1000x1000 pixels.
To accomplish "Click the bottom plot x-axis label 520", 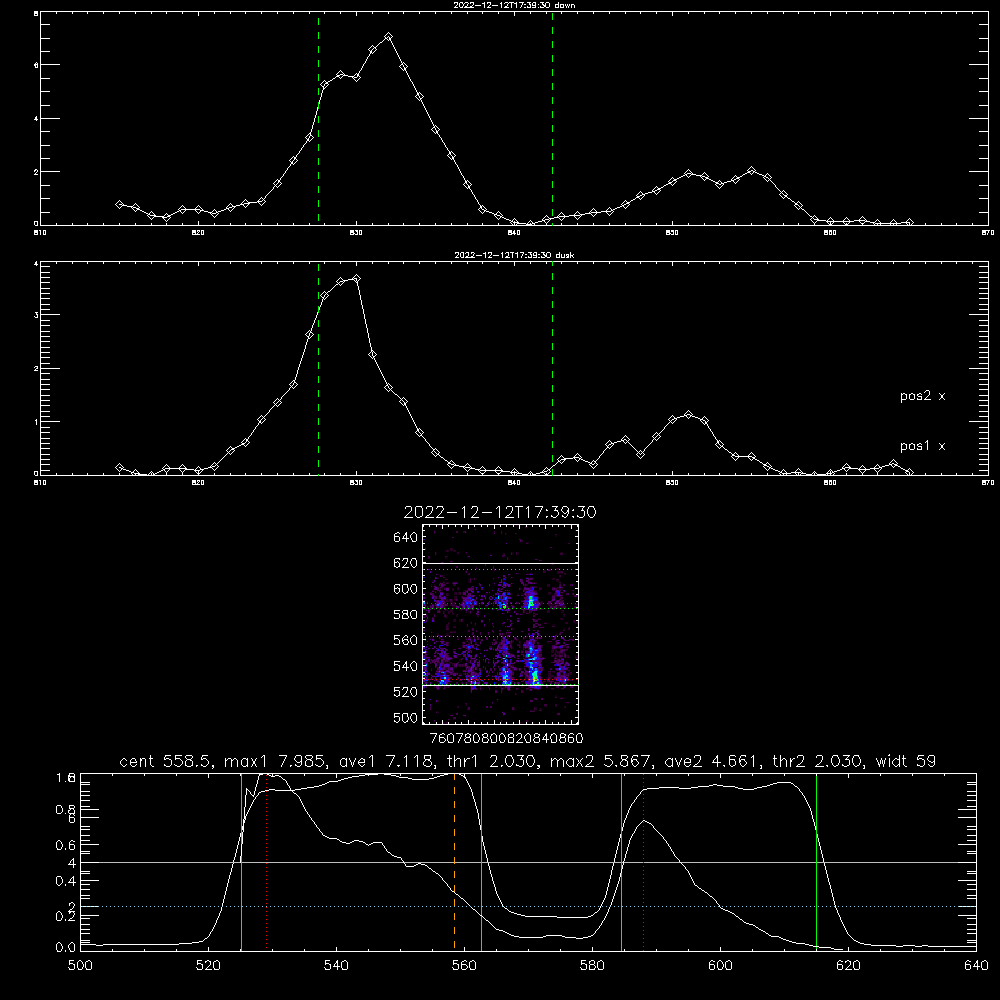I will point(209,966).
